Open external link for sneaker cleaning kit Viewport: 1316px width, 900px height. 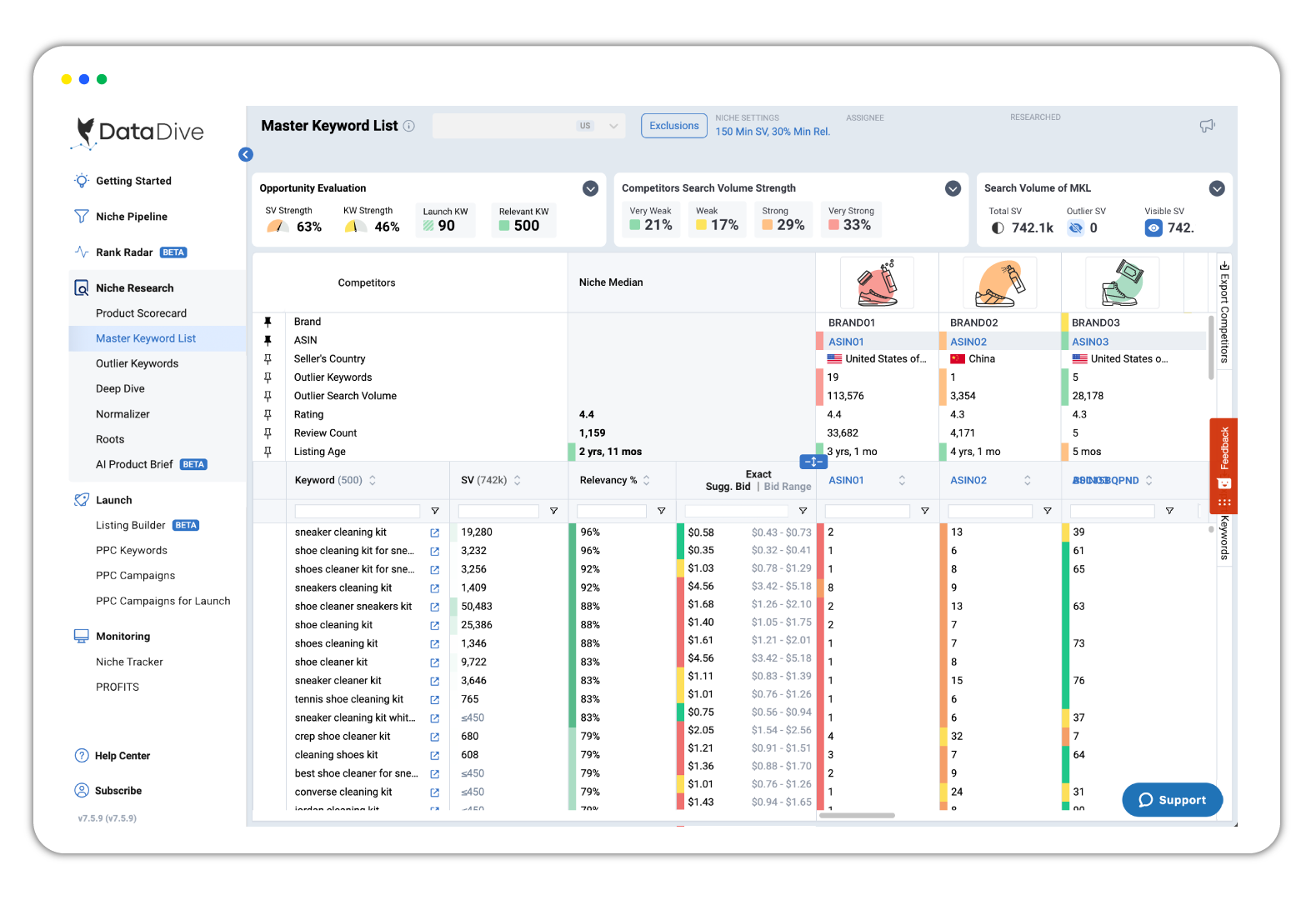[434, 532]
